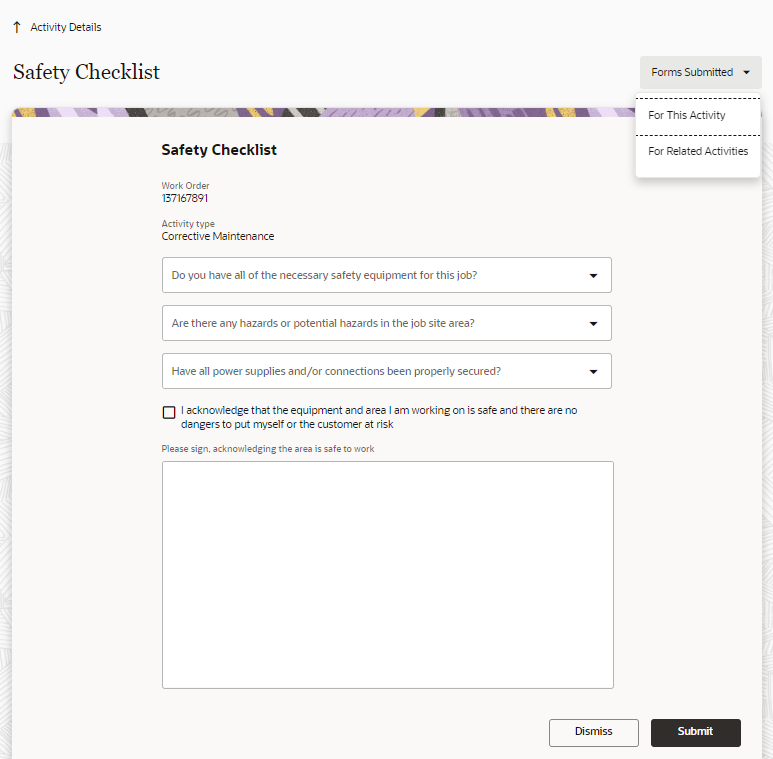Check the safety acknowledgement checkbox
Image resolution: width=773 pixels, height=759 pixels.
[169, 412]
